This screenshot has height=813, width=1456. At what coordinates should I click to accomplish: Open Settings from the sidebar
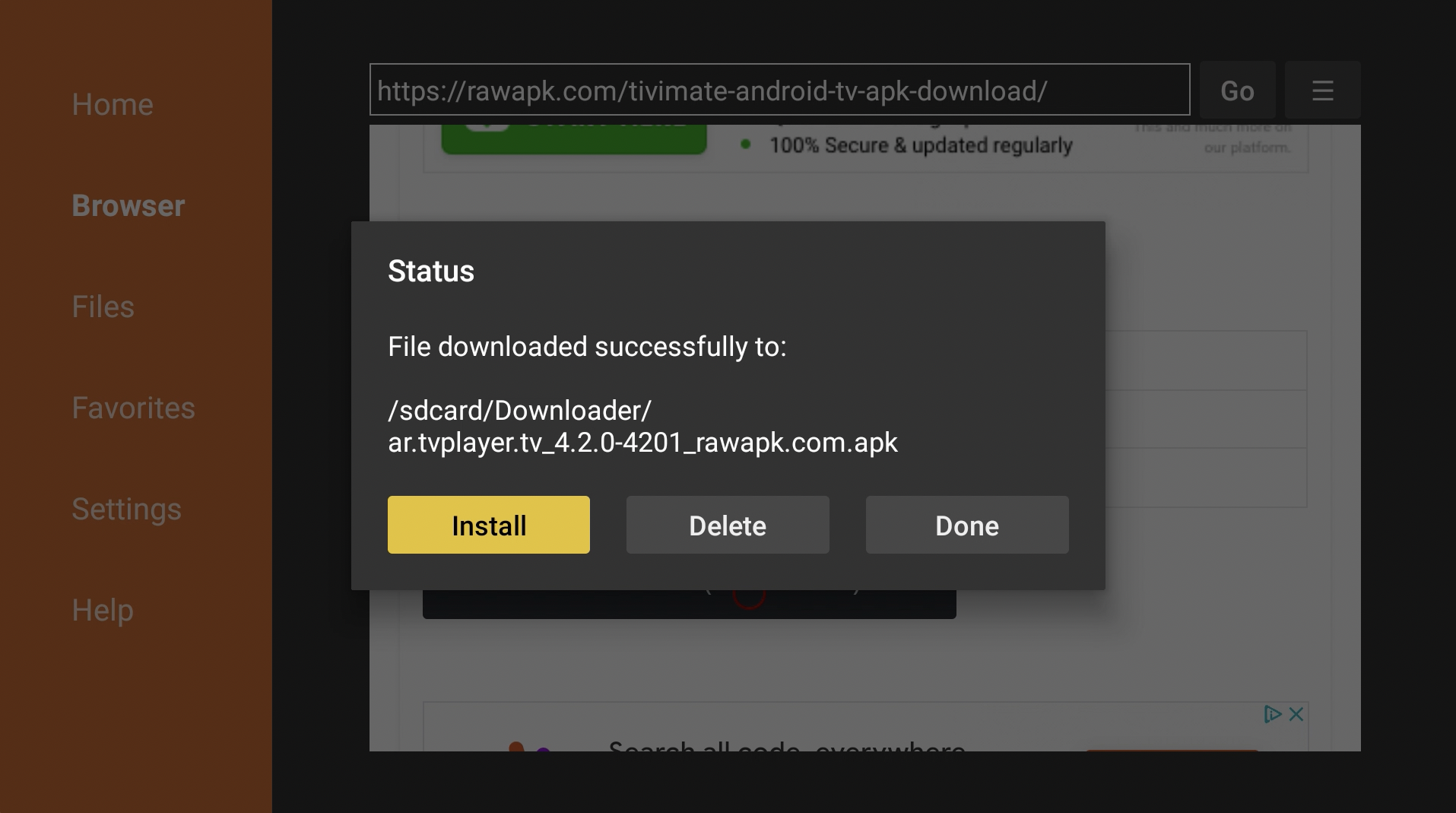(x=126, y=509)
